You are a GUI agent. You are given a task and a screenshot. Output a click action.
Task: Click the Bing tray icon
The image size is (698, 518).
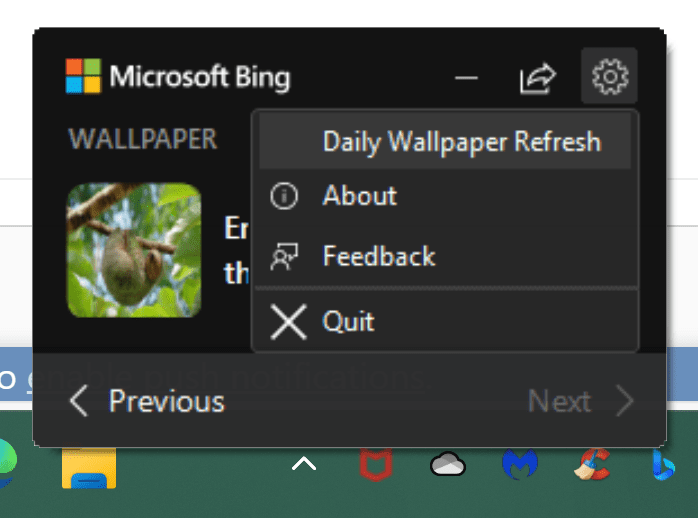point(663,465)
